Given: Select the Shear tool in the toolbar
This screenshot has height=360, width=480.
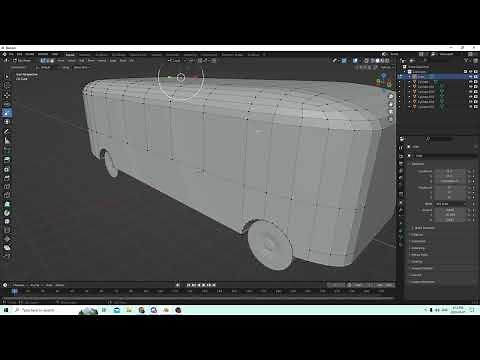Looking at the screenshot, I should pos(7,247).
